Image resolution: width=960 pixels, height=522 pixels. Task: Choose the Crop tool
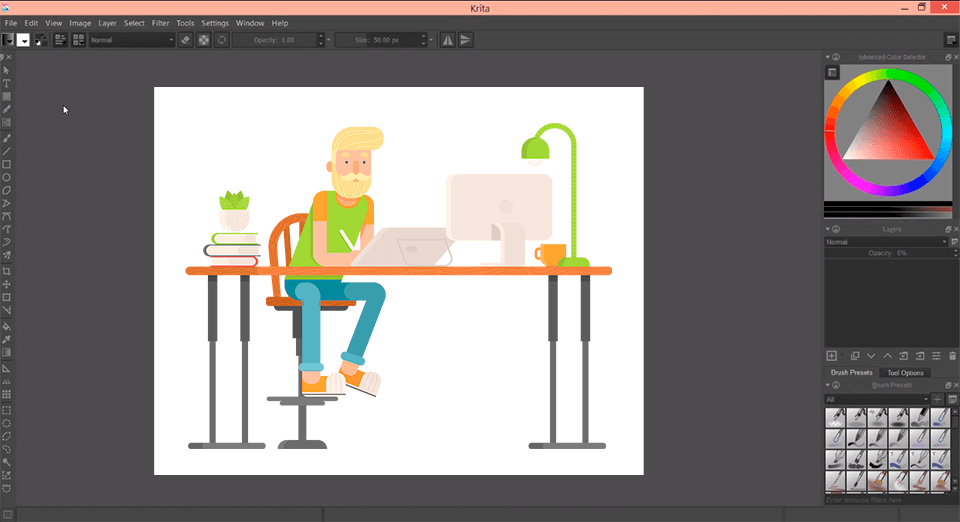7,271
